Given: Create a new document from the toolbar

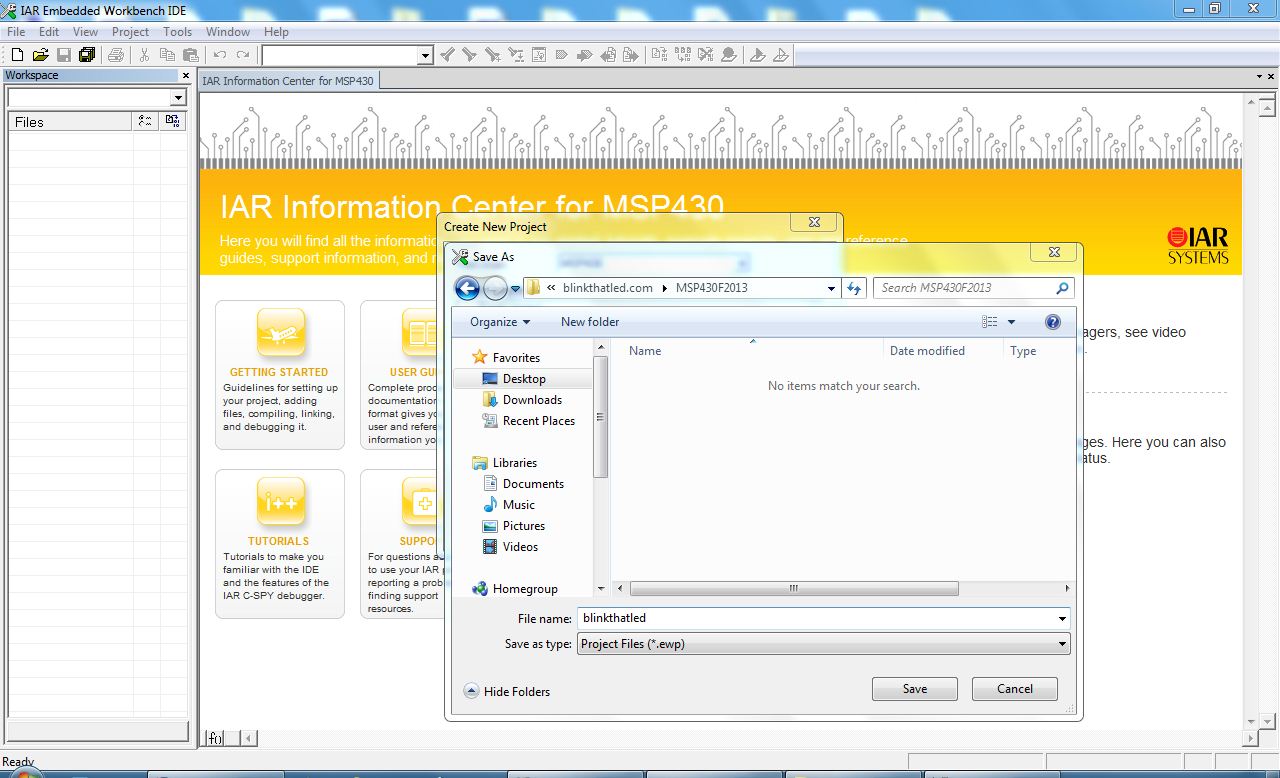Looking at the screenshot, I should tap(17, 55).
